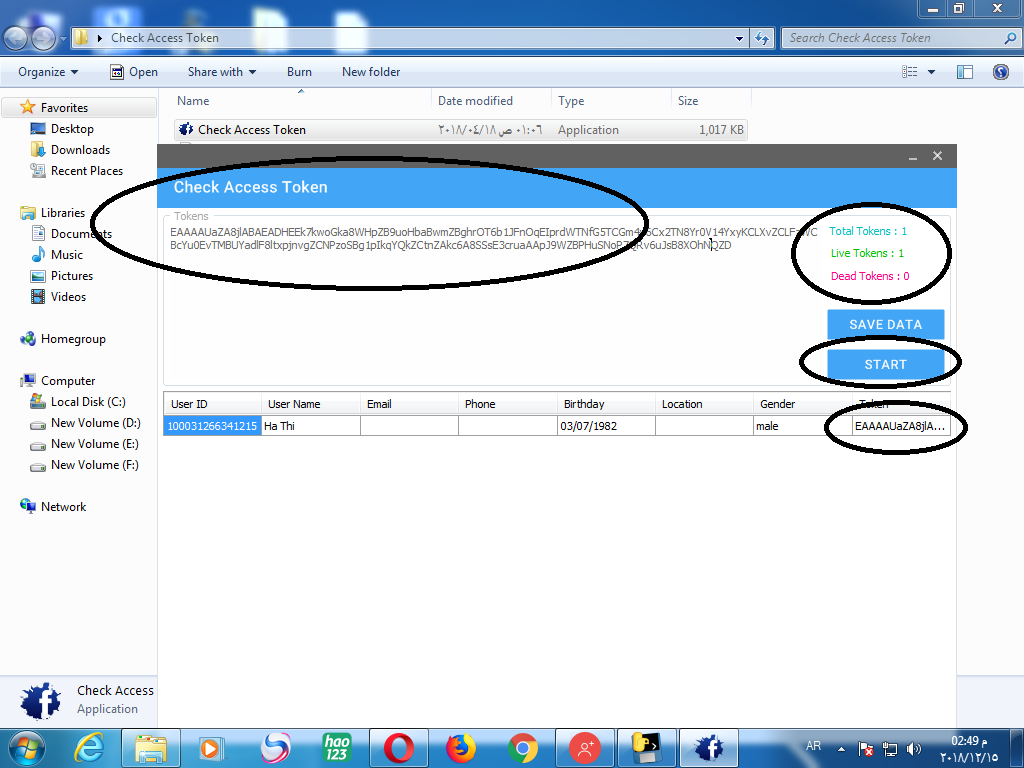1024x768 pixels.
Task: Click the volume speaker tray icon
Action: pyautogui.click(x=914, y=749)
